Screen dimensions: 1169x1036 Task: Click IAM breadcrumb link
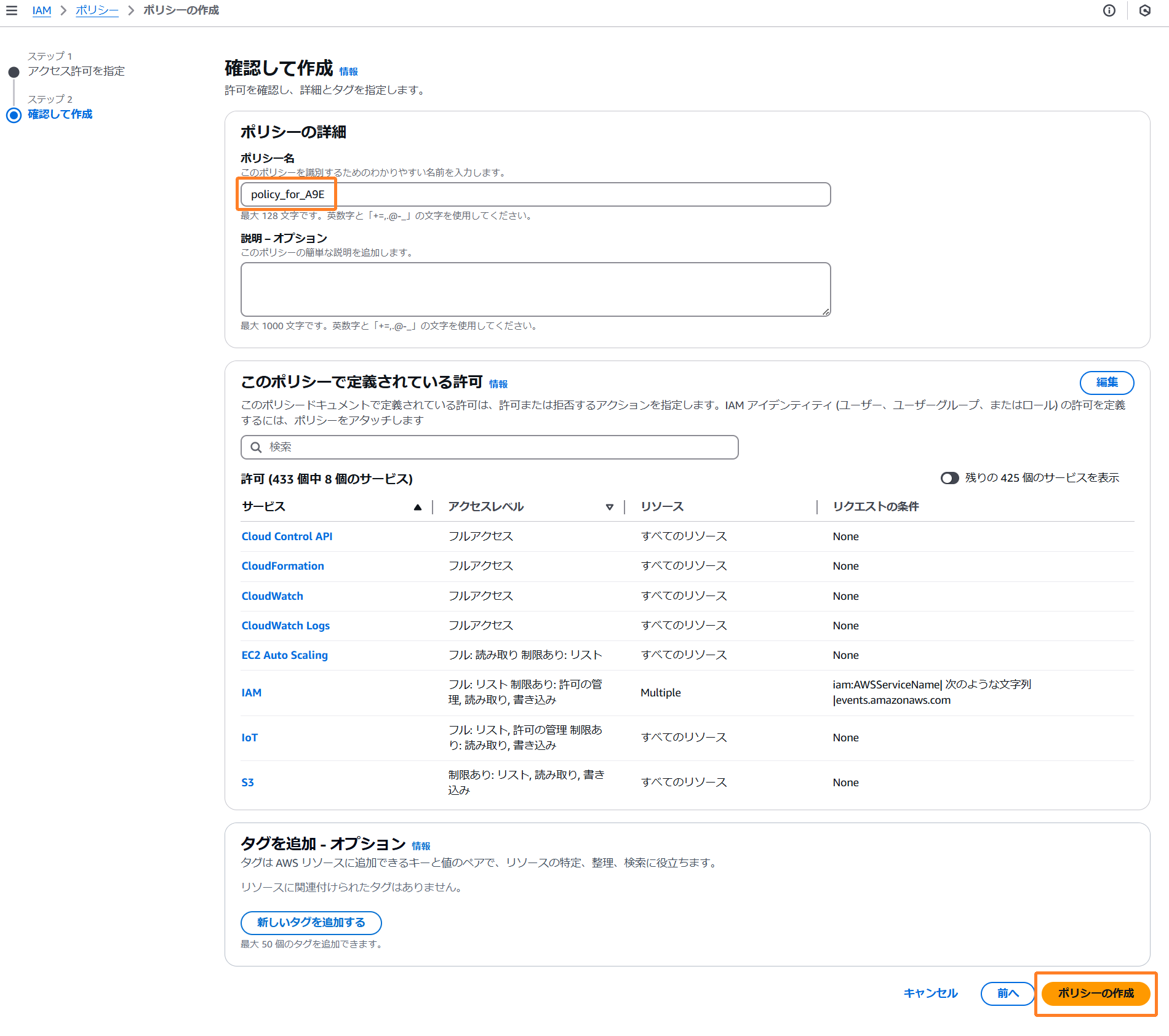41,10
